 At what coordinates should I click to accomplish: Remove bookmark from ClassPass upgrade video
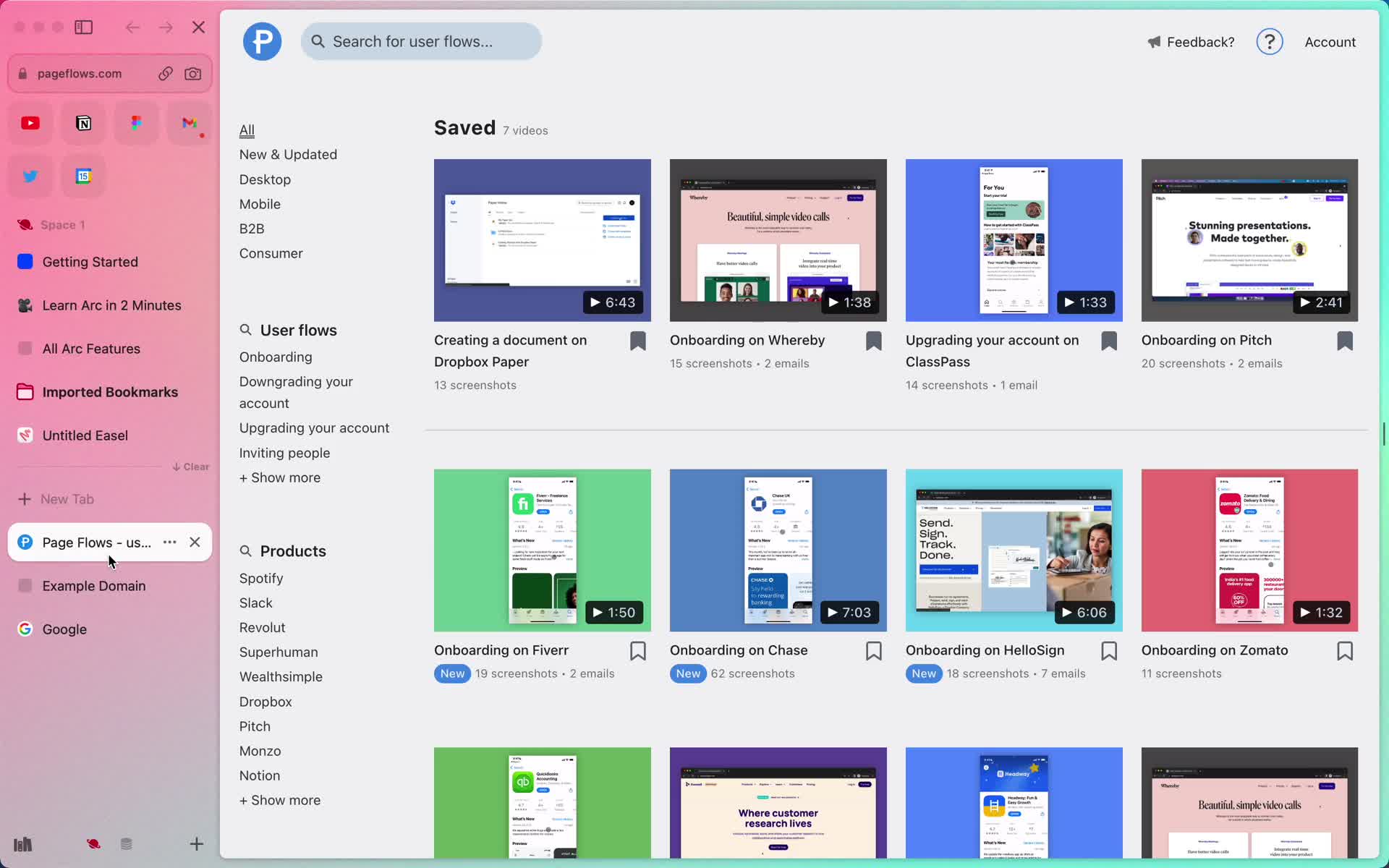[x=1109, y=341]
